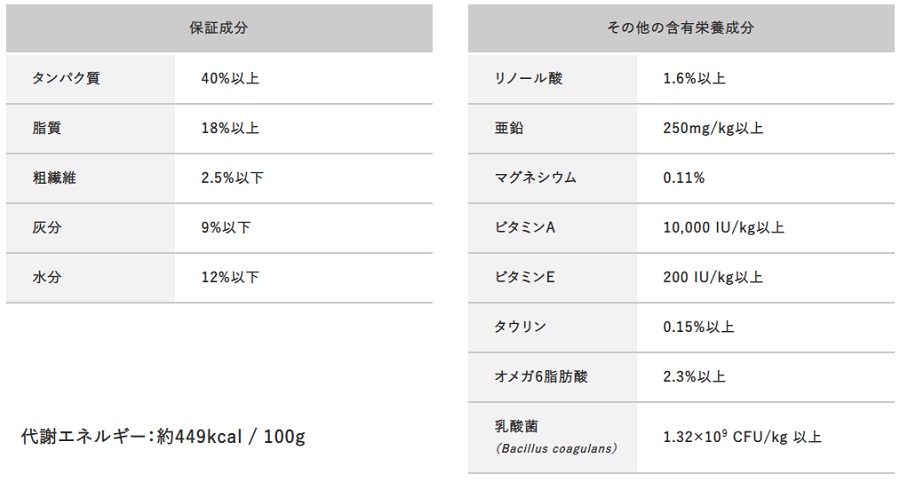Screen dimensions: 900x480
Task: Click the 250mg/kg以上 zinc value
Action: (713, 128)
